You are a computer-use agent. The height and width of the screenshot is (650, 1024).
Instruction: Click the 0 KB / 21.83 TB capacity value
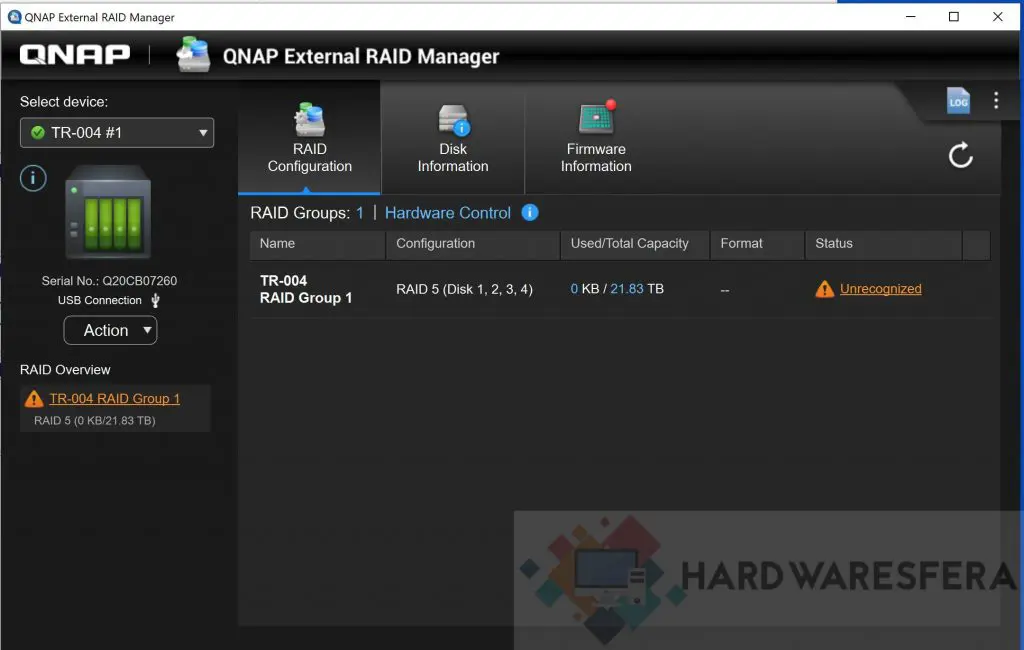(x=617, y=289)
